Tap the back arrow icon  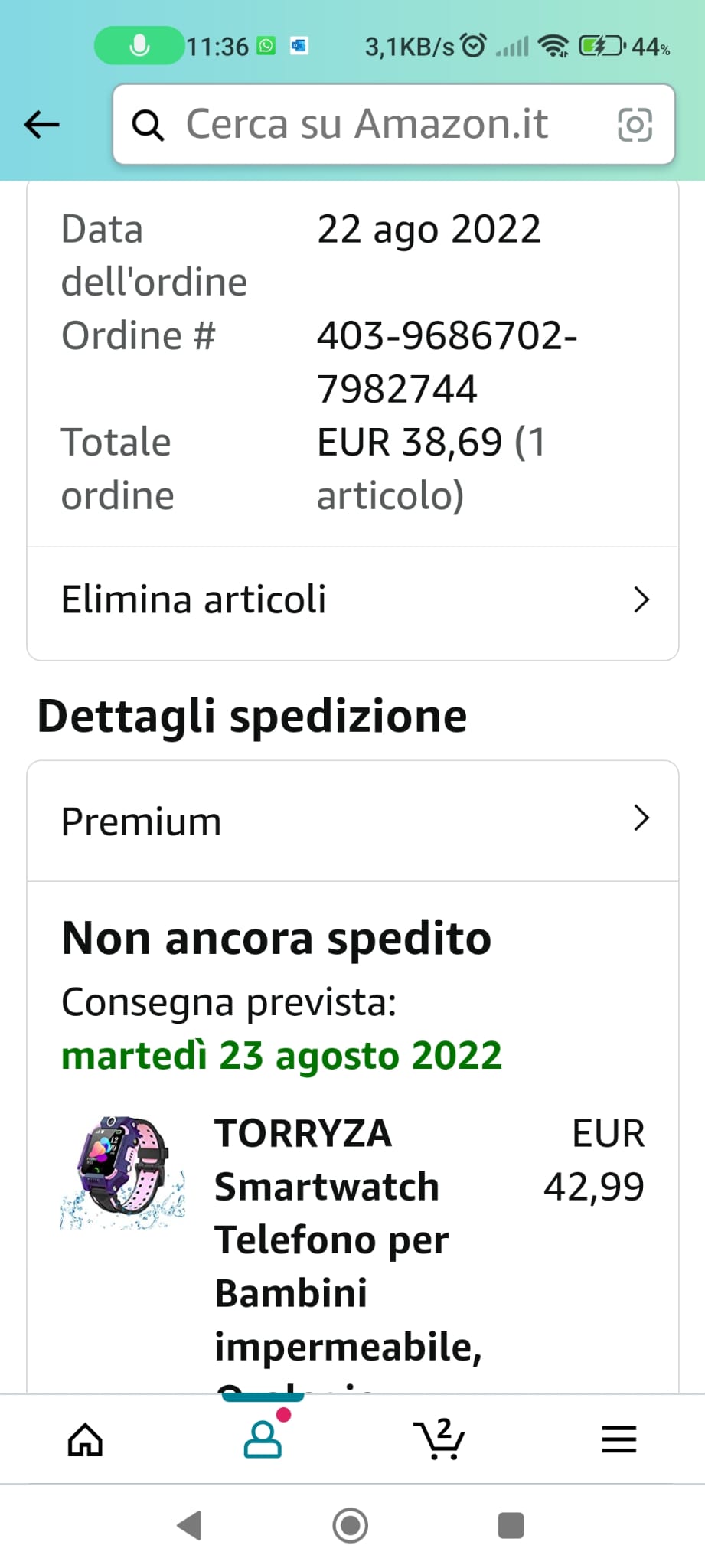click(42, 124)
